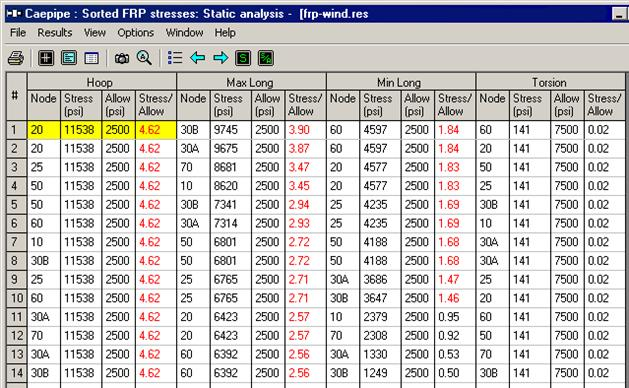Click Max Long ratio 2.94
Image resolution: width=629 pixels, height=388 pixels.
(299, 205)
